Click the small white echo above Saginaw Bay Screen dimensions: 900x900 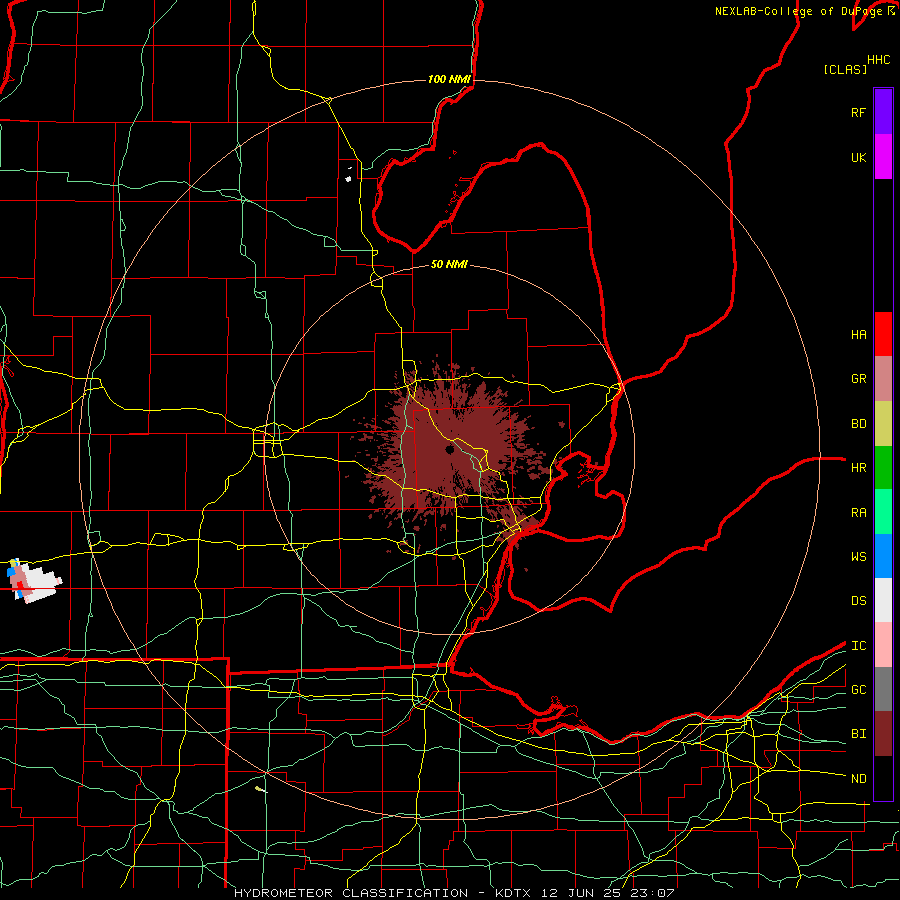click(x=348, y=179)
